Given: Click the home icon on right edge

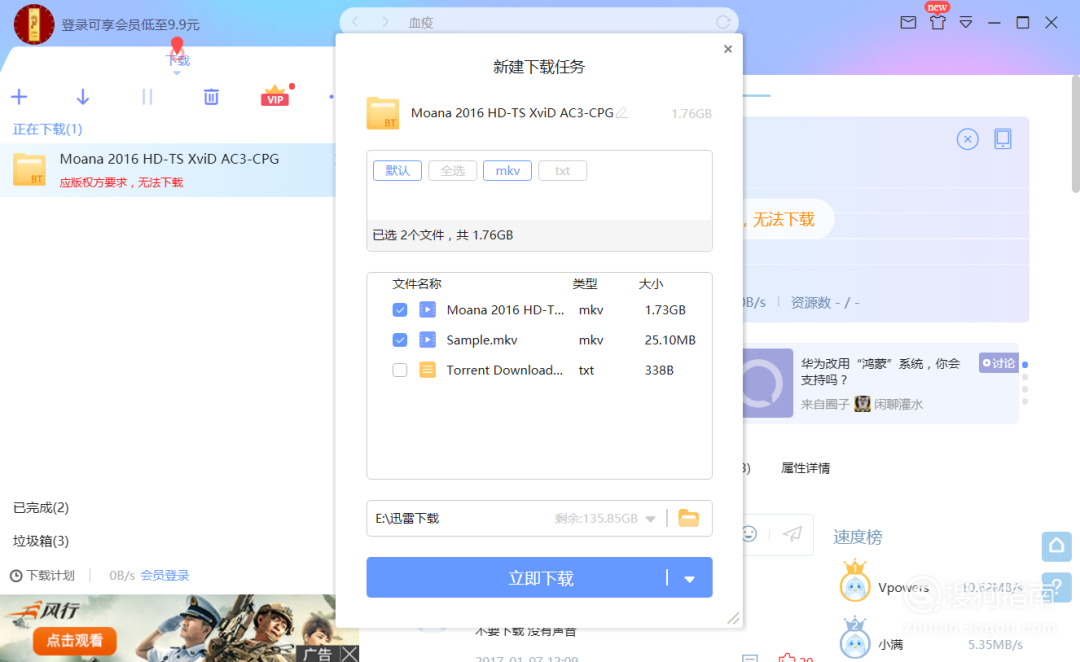Looking at the screenshot, I should tap(1057, 546).
